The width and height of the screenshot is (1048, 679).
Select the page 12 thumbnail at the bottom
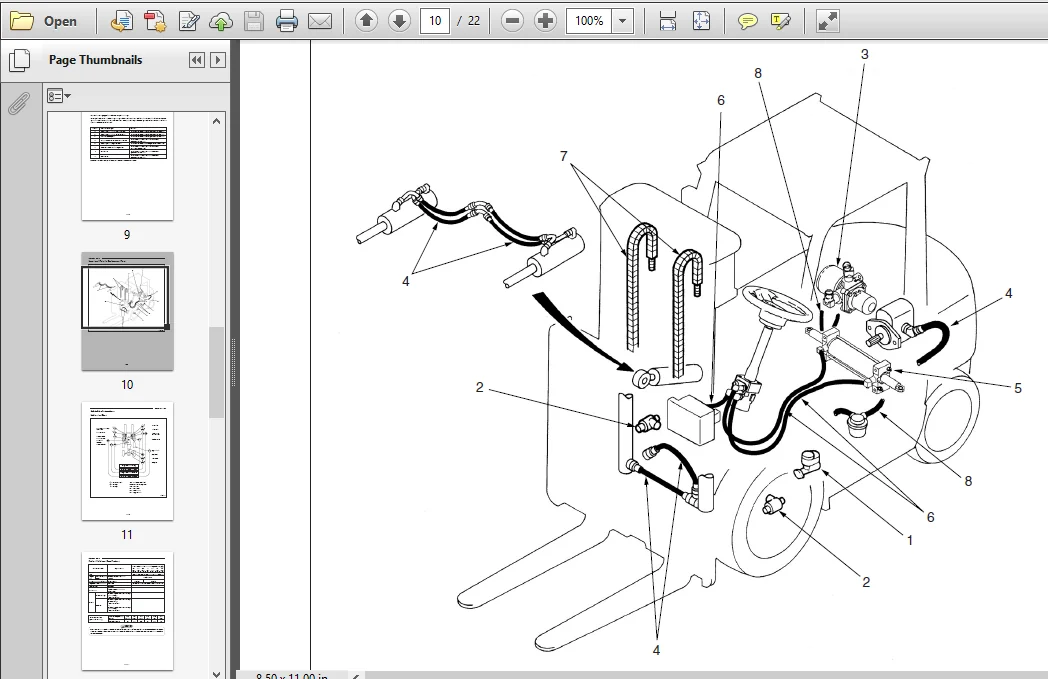pos(127,610)
